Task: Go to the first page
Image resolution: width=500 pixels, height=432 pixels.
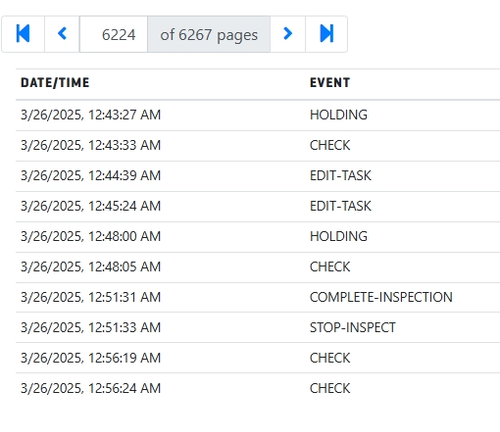Action: [23, 34]
